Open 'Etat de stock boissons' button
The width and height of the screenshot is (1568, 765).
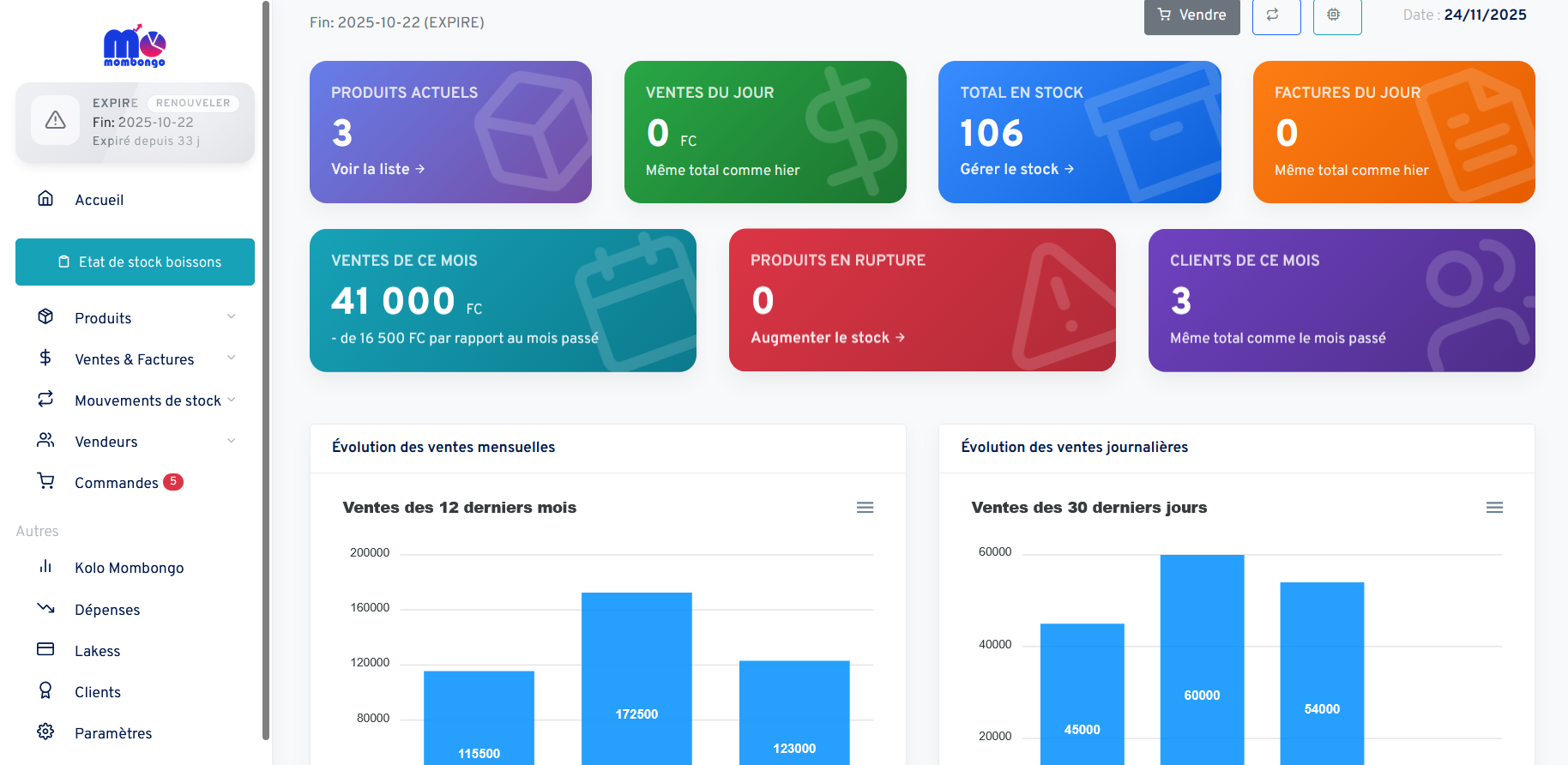[x=135, y=262]
